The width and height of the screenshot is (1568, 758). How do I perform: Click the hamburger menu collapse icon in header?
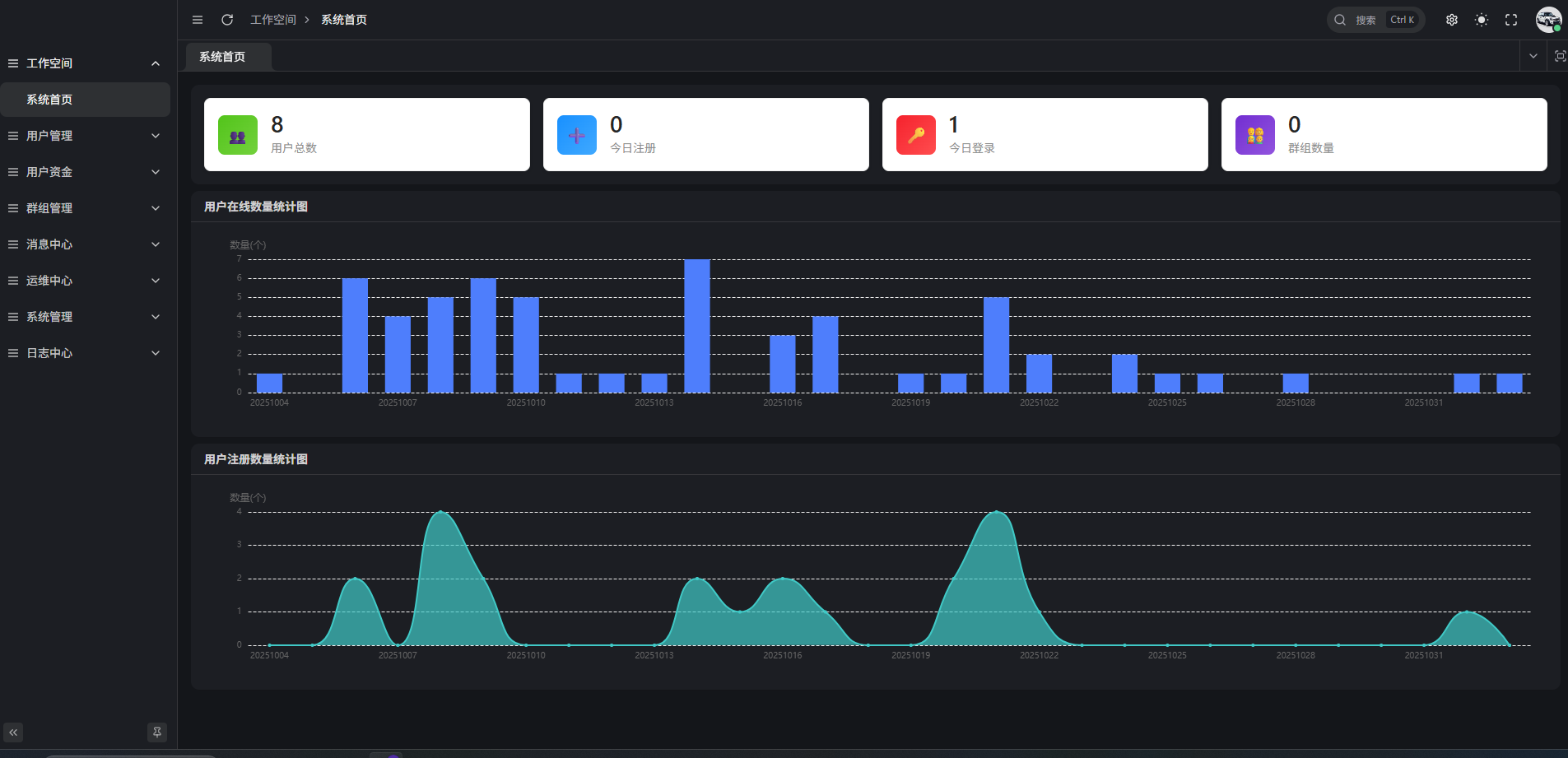(198, 20)
